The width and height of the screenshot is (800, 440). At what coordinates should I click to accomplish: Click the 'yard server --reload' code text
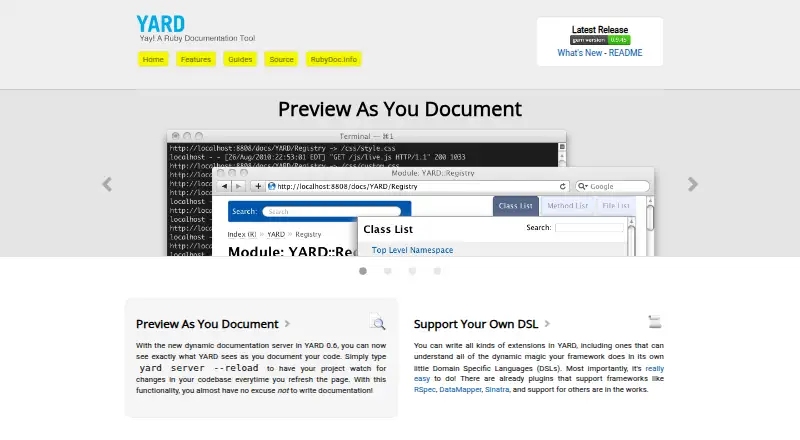pos(199,368)
